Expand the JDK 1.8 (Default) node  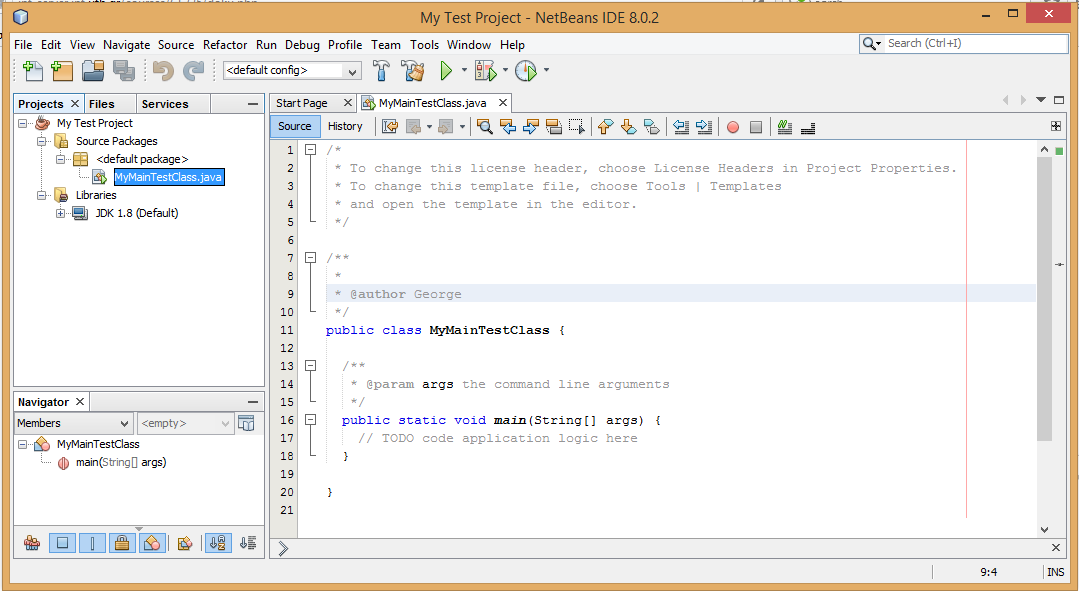click(61, 213)
